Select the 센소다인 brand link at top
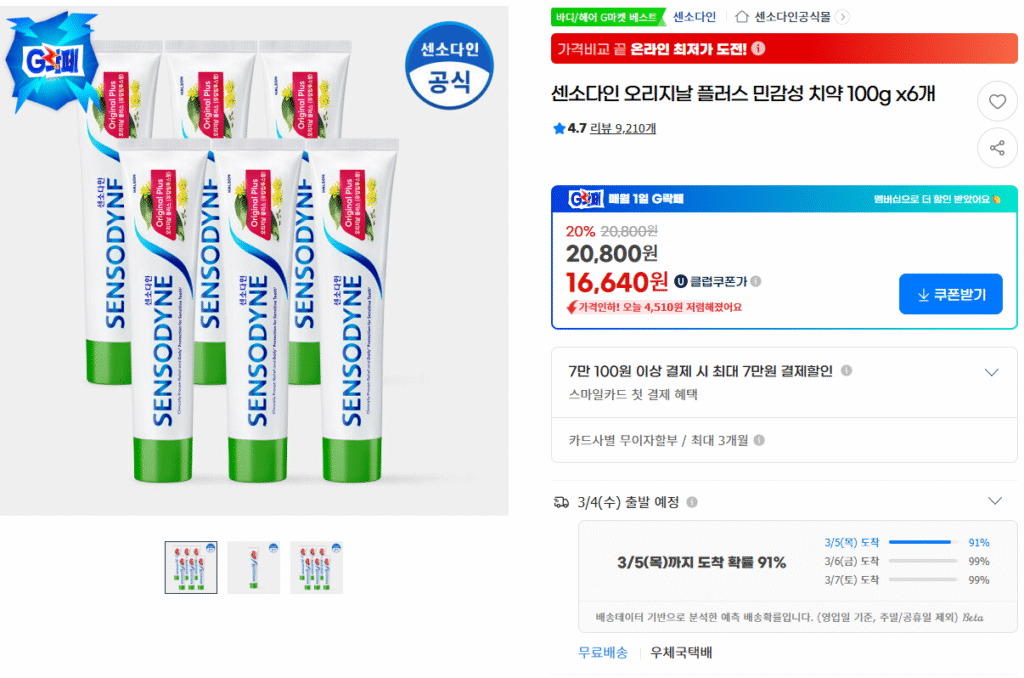 coord(695,16)
